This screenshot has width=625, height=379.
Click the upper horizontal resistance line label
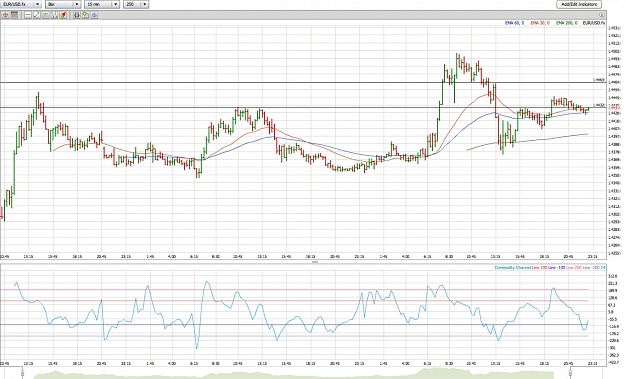(599, 80)
